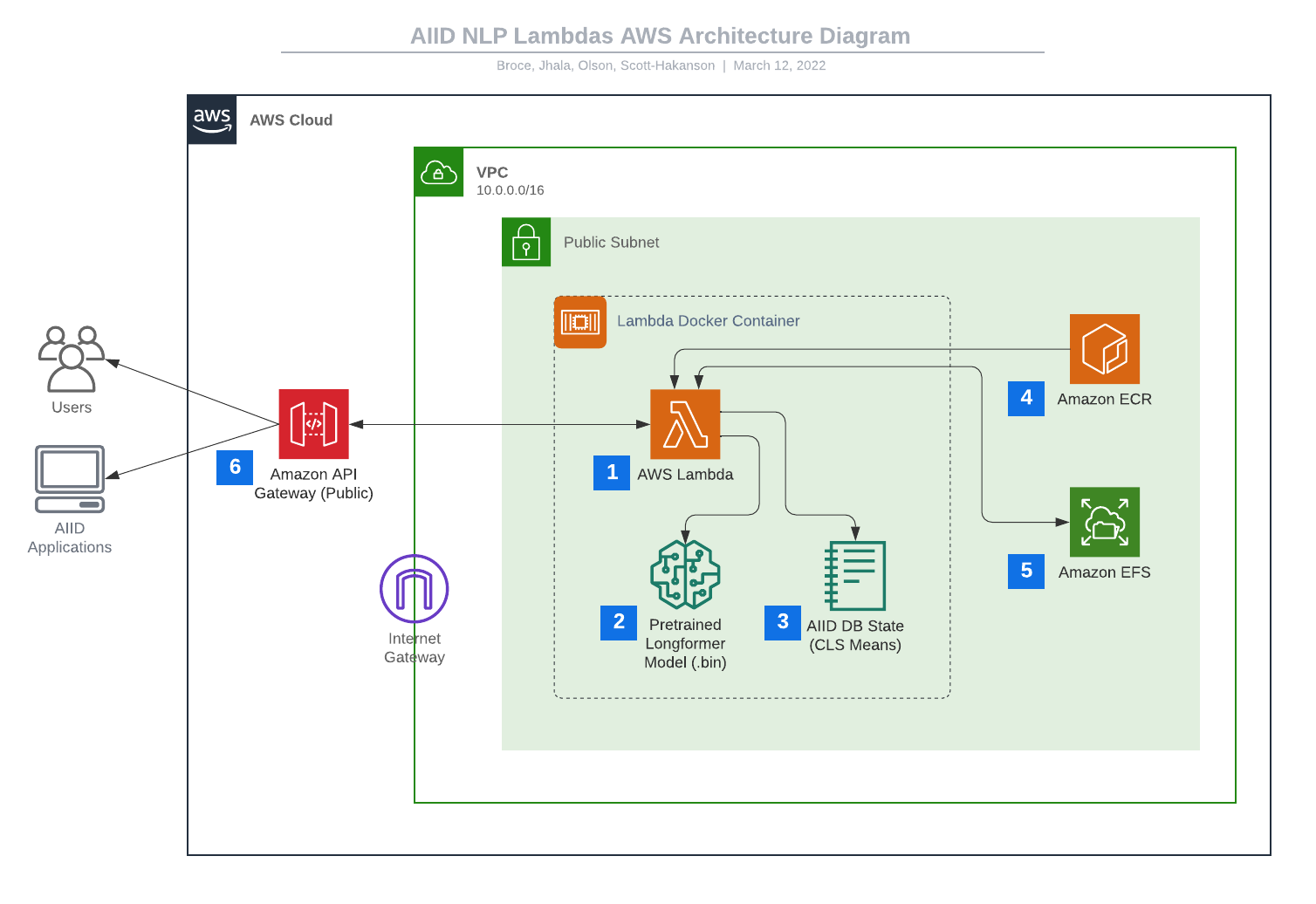Viewport: 1316px width, 904px height.
Task: Click the AWS Lambda function icon
Action: [x=685, y=424]
